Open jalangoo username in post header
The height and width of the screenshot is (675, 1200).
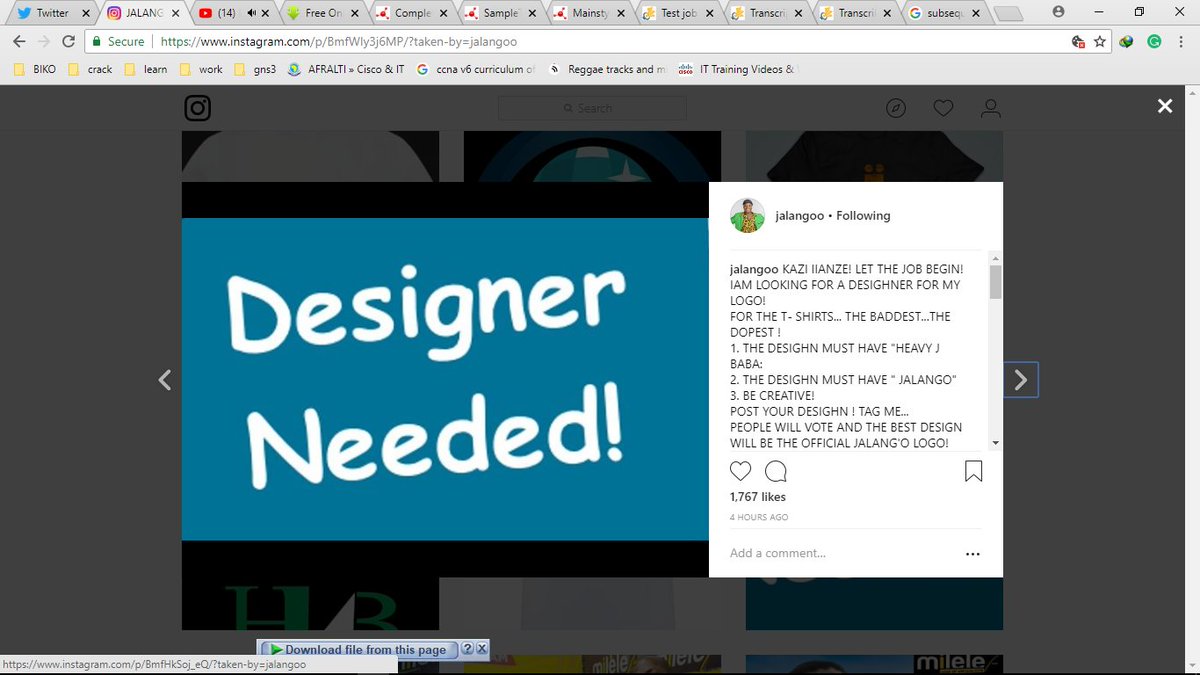(x=800, y=215)
